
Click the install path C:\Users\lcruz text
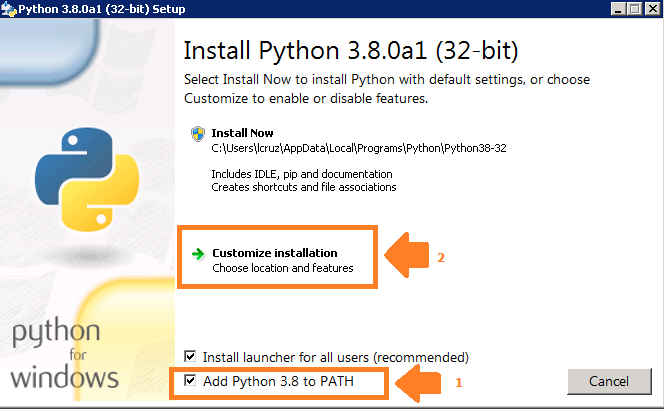[x=359, y=148]
